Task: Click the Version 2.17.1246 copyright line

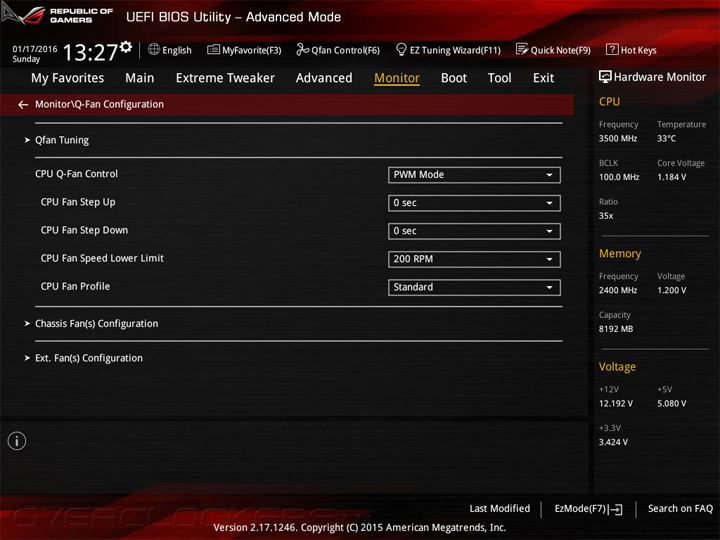Action: (360, 527)
